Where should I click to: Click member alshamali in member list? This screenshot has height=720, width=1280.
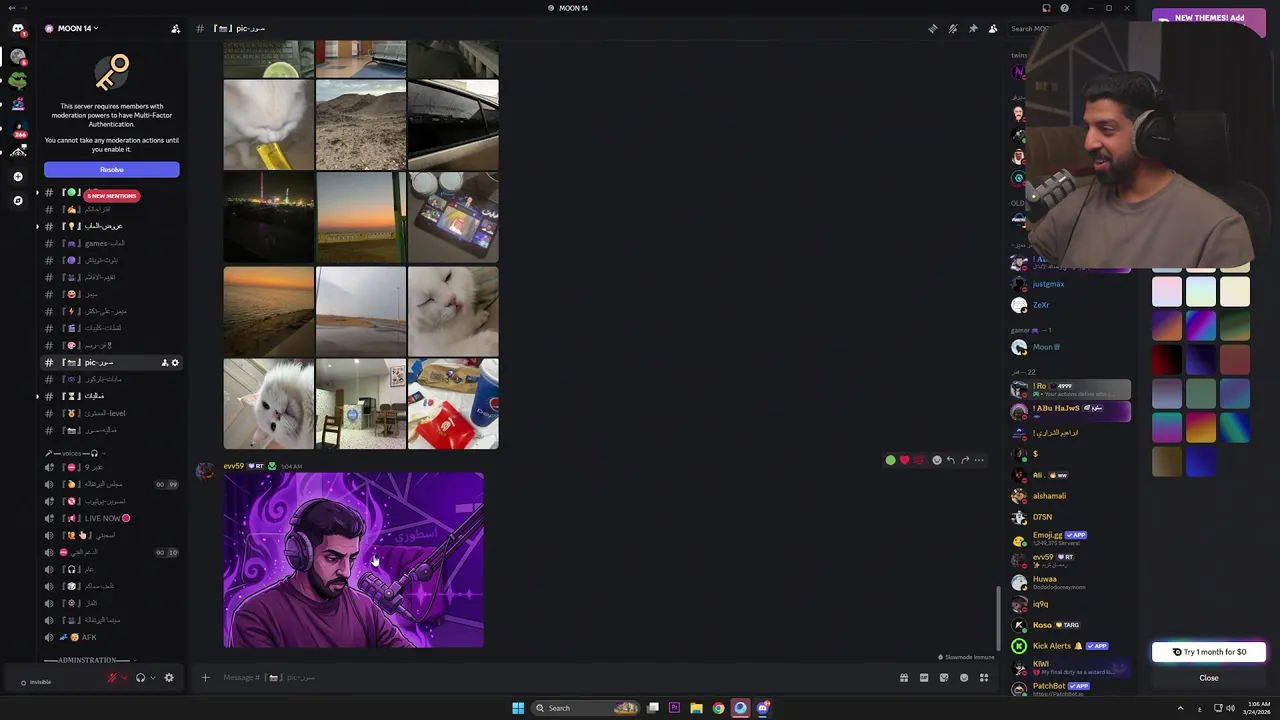(x=1049, y=496)
